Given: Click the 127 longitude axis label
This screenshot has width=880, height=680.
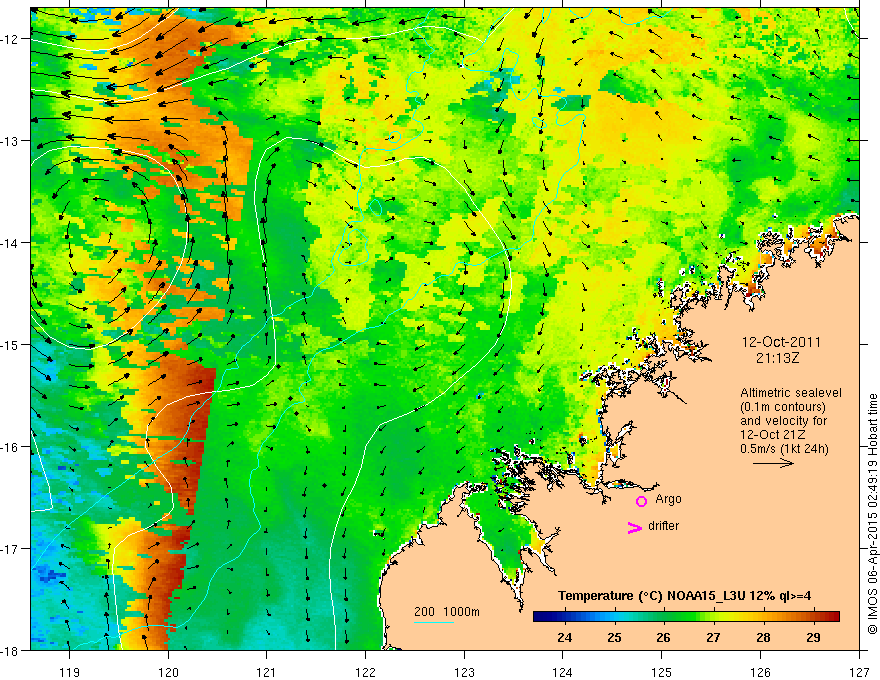Looking at the screenshot, I should point(859,672).
